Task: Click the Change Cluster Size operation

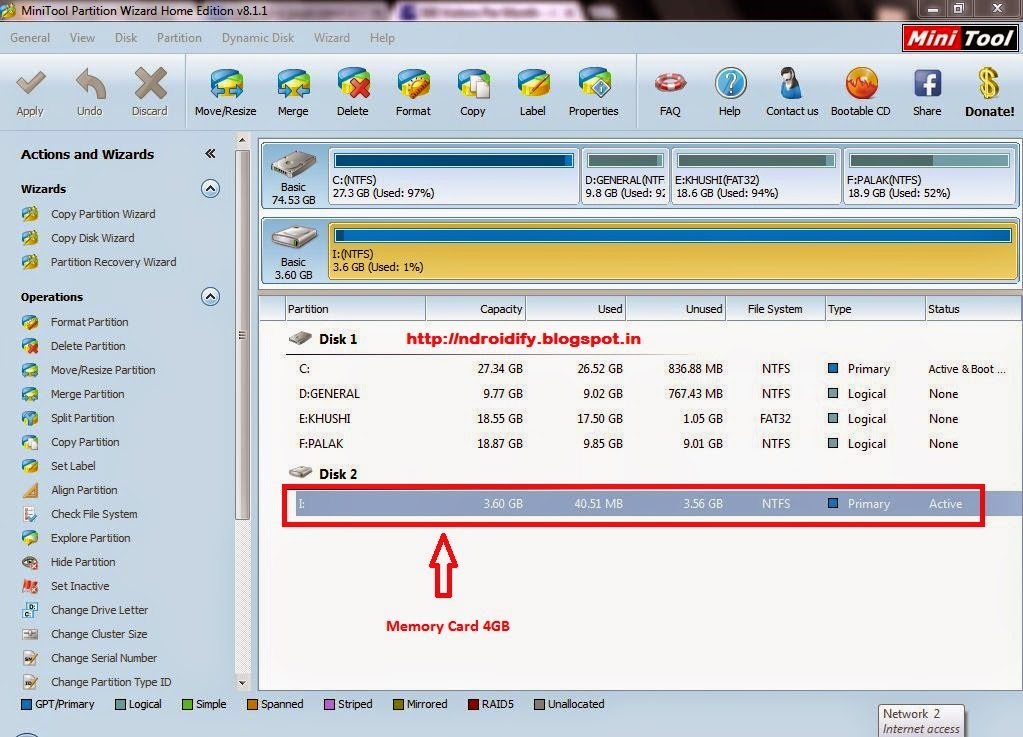Action: (99, 634)
